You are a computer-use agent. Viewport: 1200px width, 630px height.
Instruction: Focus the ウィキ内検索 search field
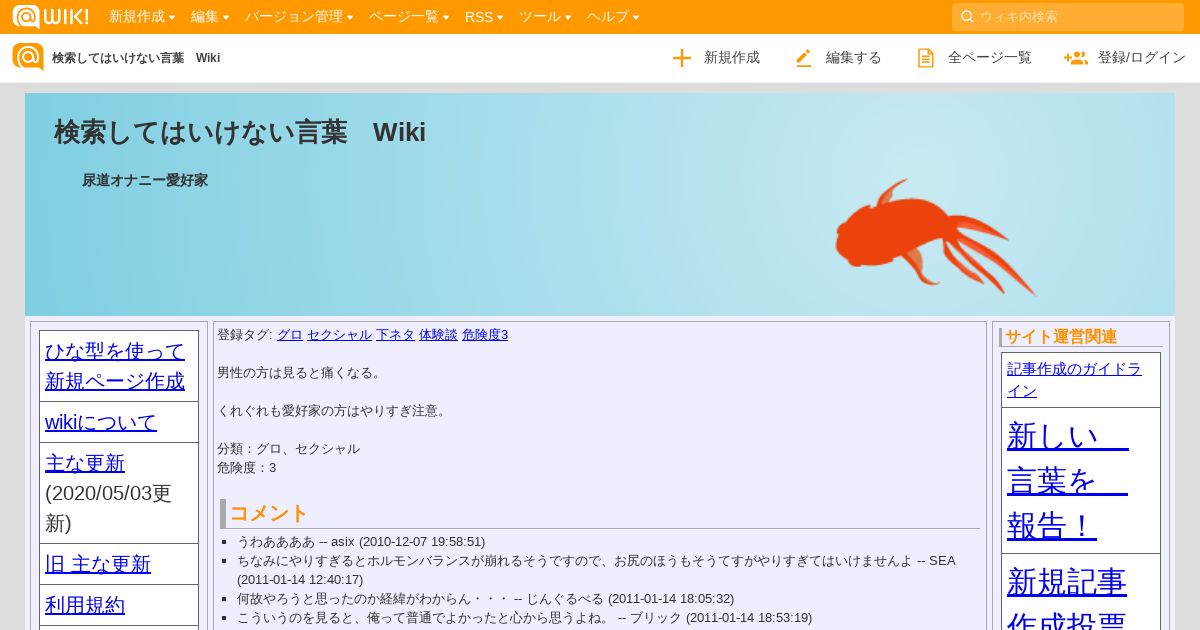[1068, 17]
